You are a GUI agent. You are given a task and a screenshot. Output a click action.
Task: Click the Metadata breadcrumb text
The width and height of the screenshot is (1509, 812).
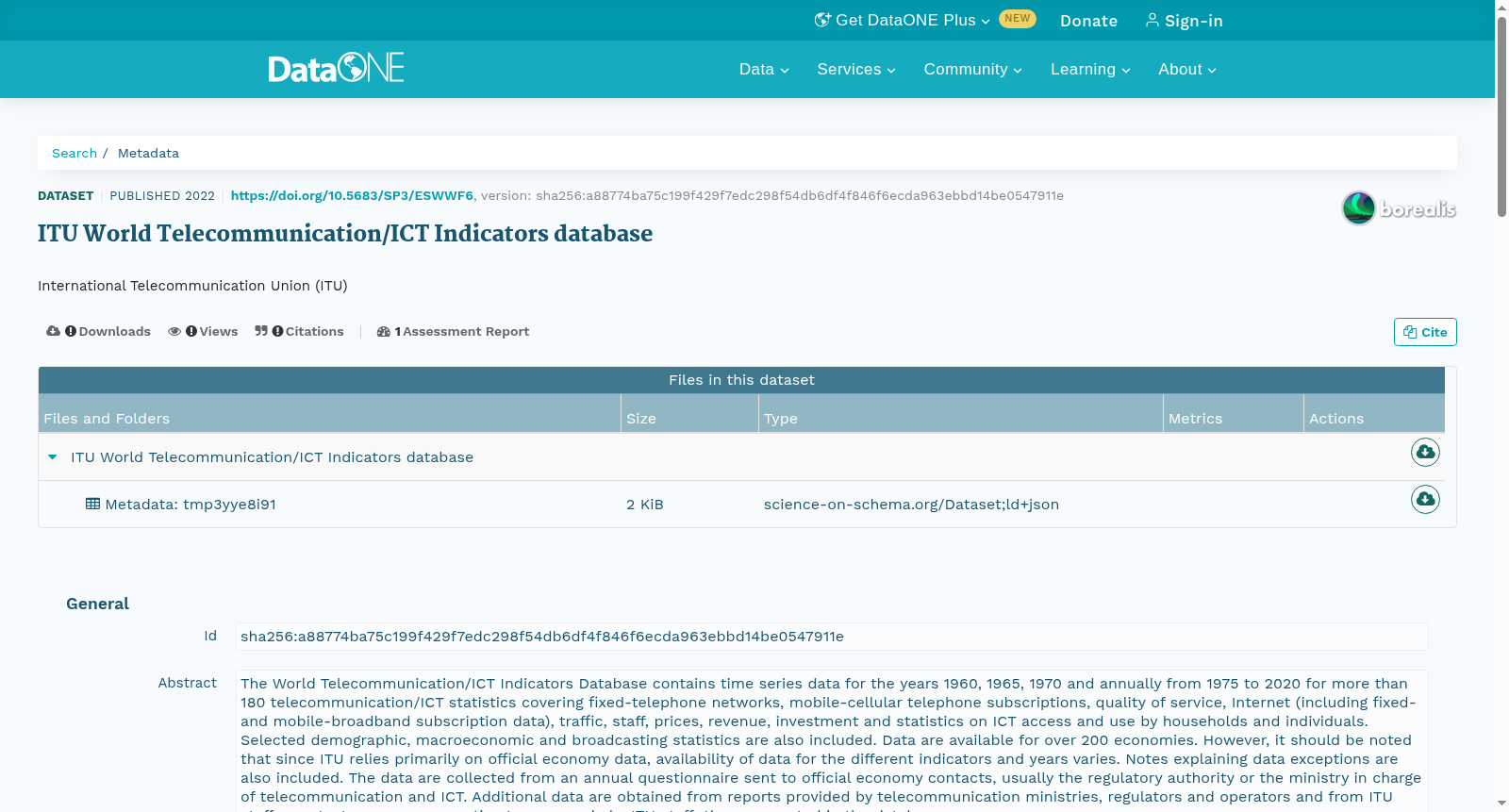[x=148, y=153]
